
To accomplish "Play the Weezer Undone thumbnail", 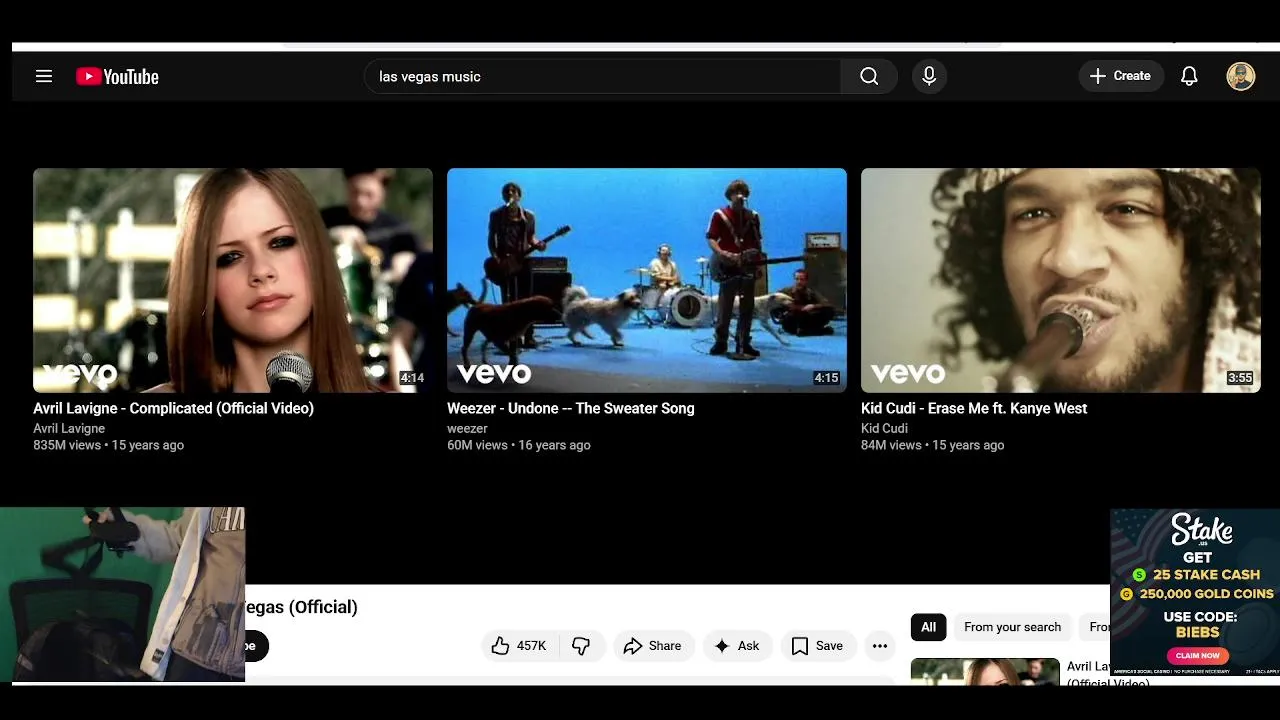I will click(647, 280).
